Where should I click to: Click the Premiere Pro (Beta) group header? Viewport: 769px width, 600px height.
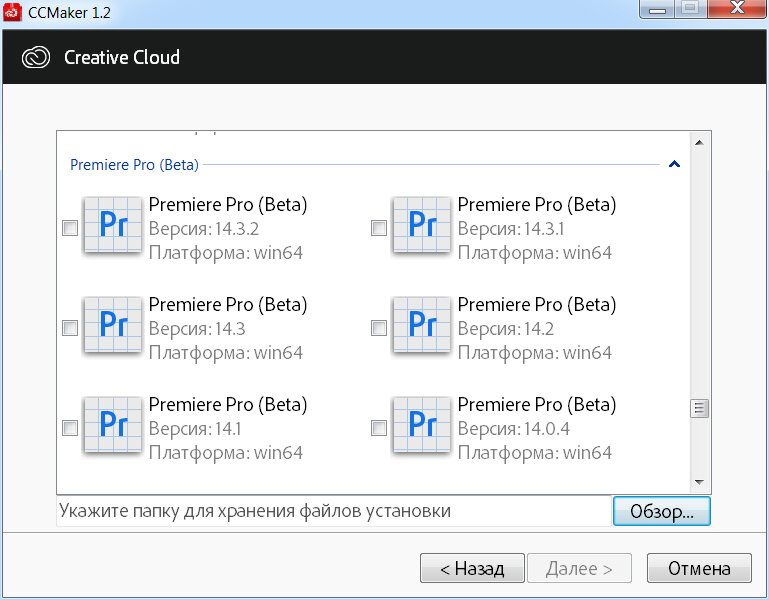[134, 165]
